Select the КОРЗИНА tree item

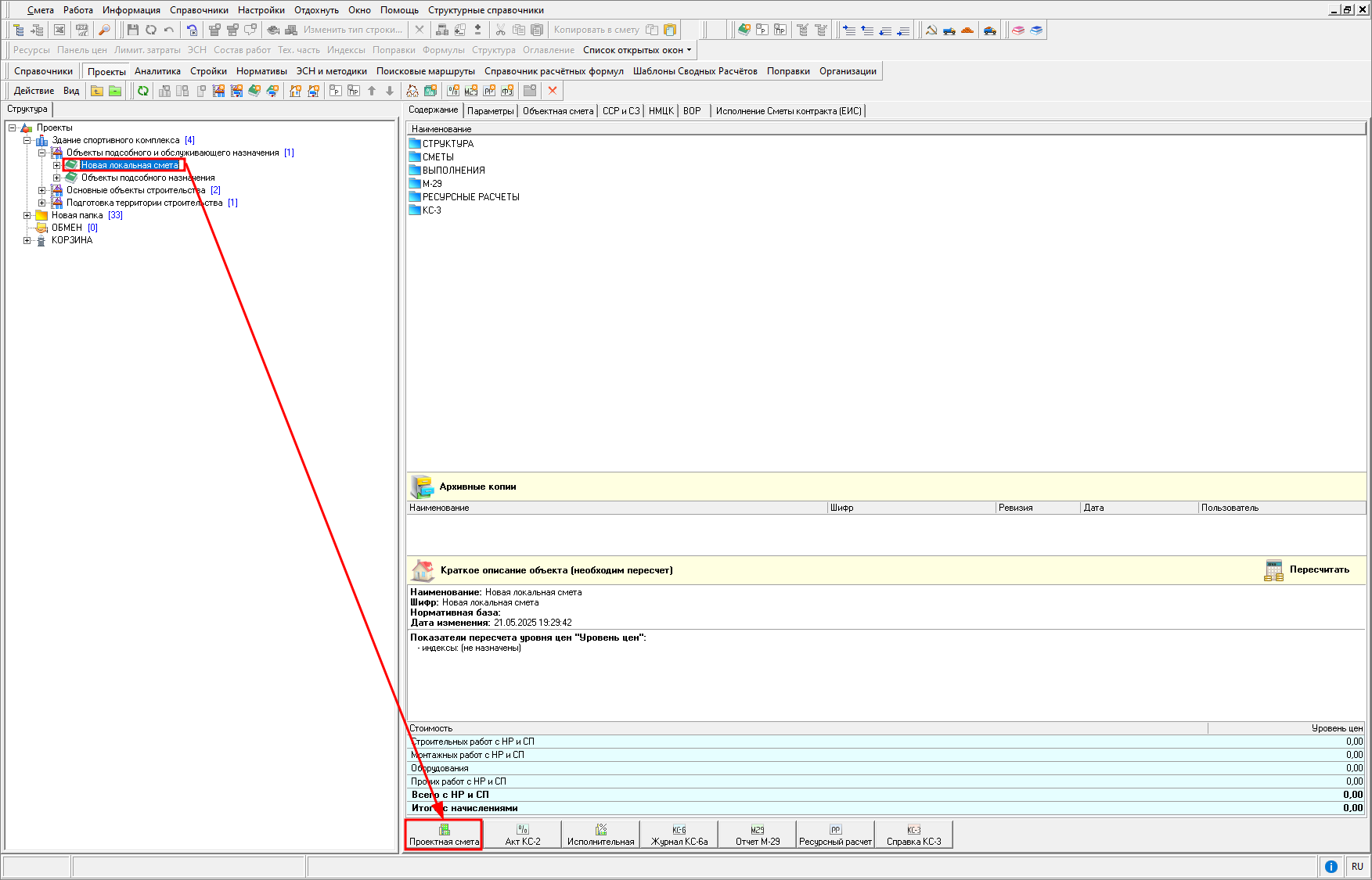[x=72, y=240]
